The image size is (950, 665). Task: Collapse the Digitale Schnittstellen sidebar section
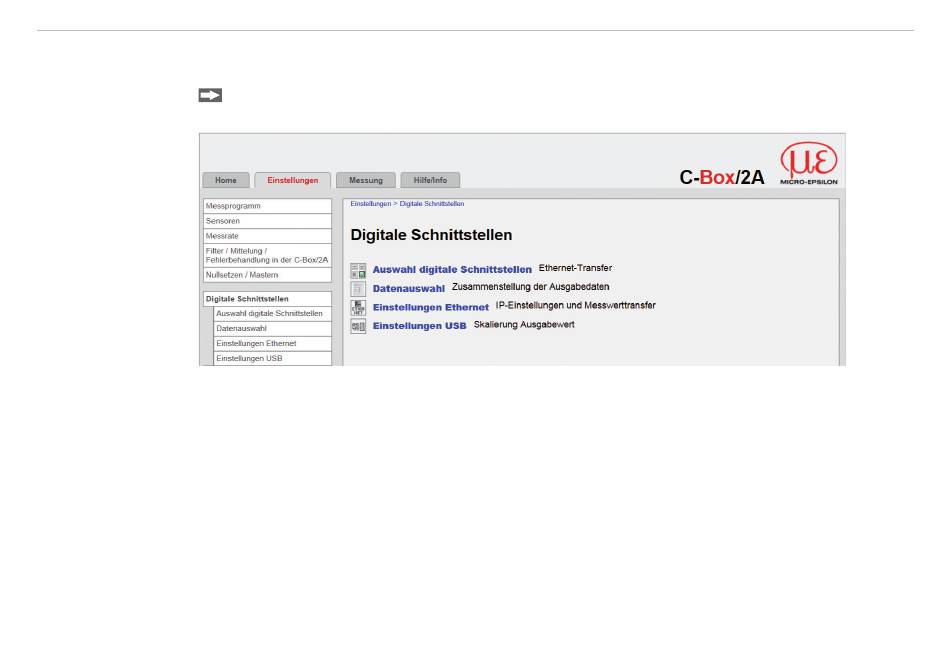pos(267,299)
